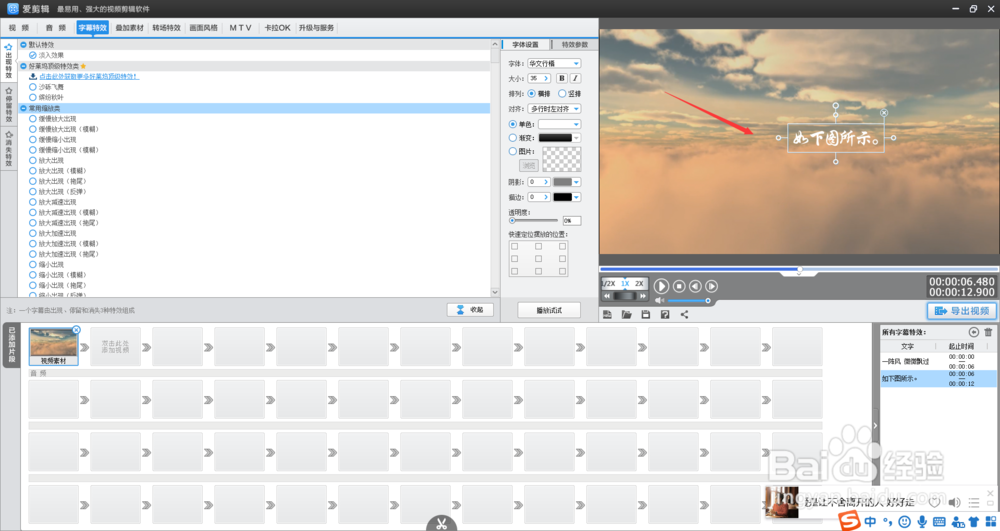Collapse the 默认特效 category
Viewport: 1000px width, 531px height.
24,45
